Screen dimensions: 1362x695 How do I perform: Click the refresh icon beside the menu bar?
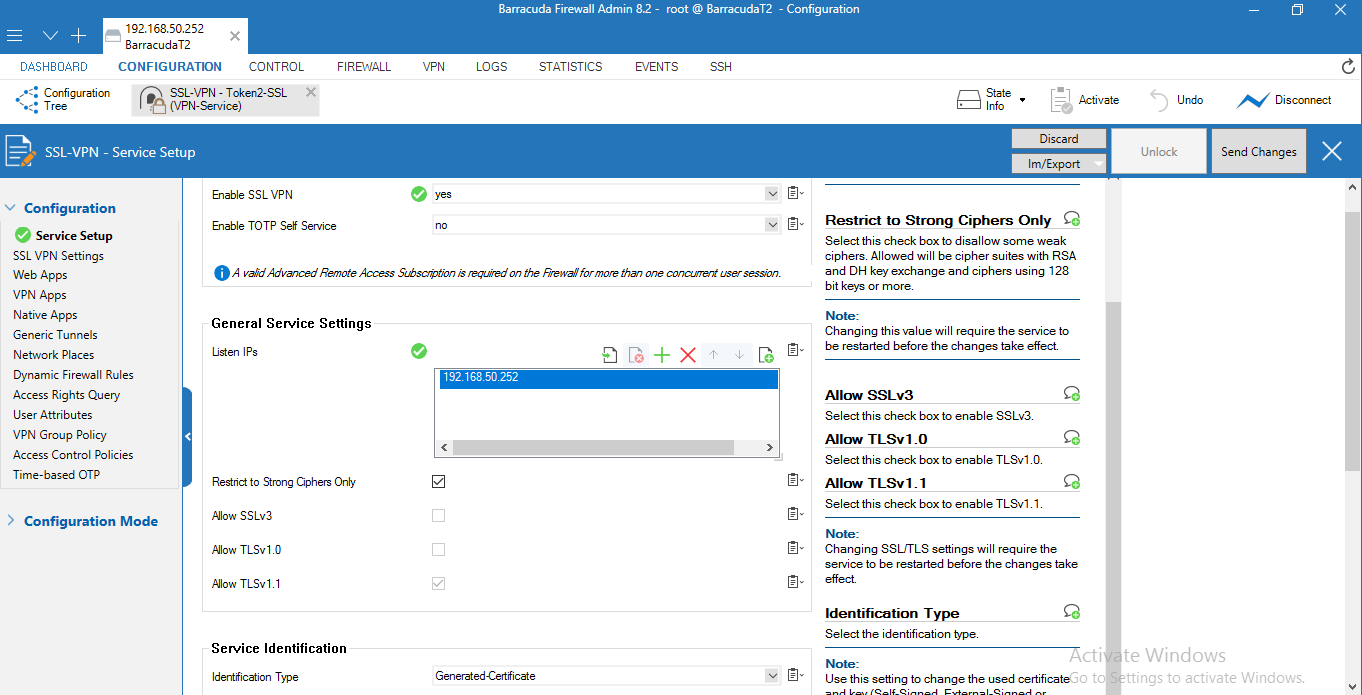(1348, 67)
